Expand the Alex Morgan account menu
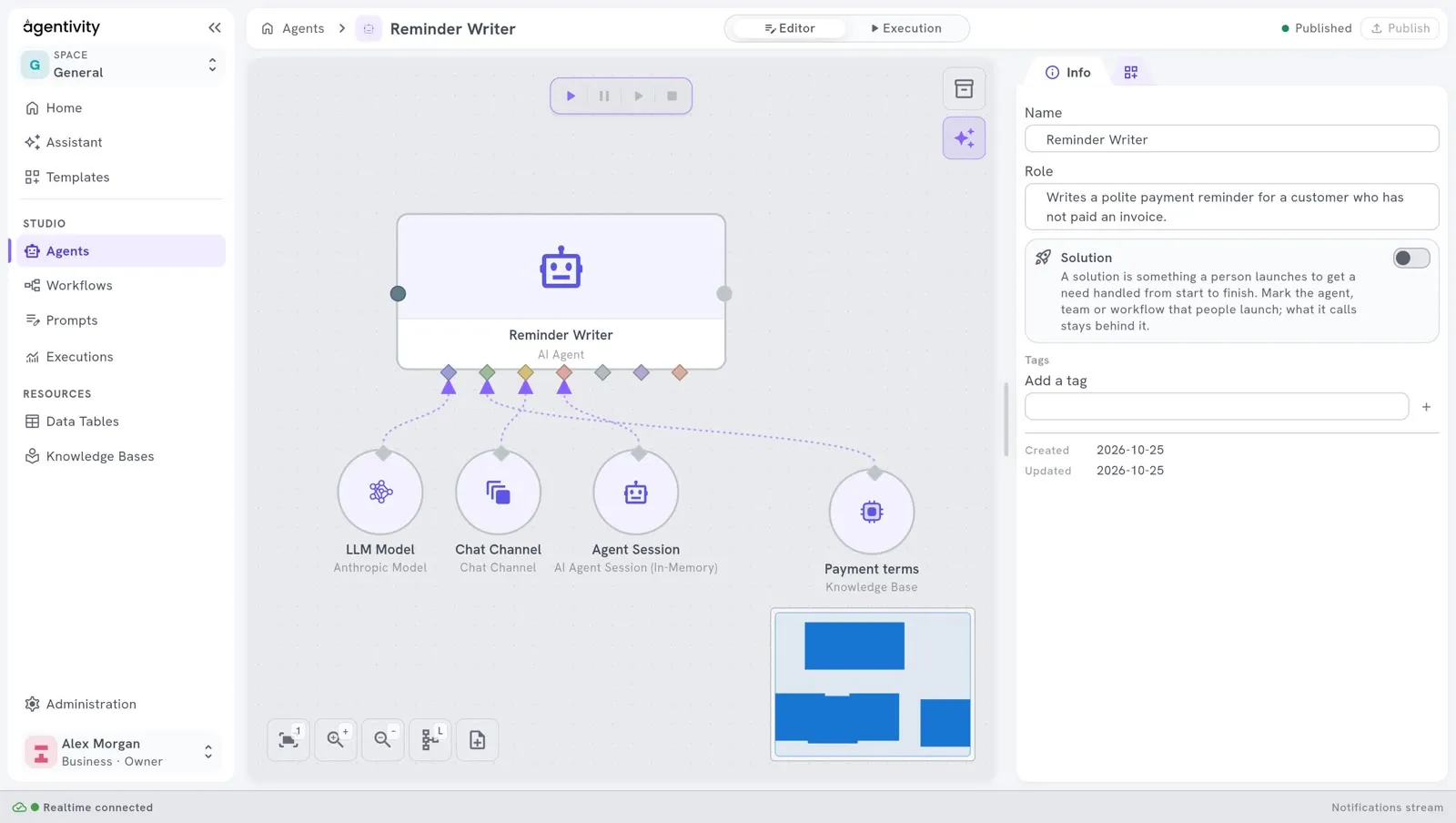Viewport: 1456px width, 823px height. [121, 752]
